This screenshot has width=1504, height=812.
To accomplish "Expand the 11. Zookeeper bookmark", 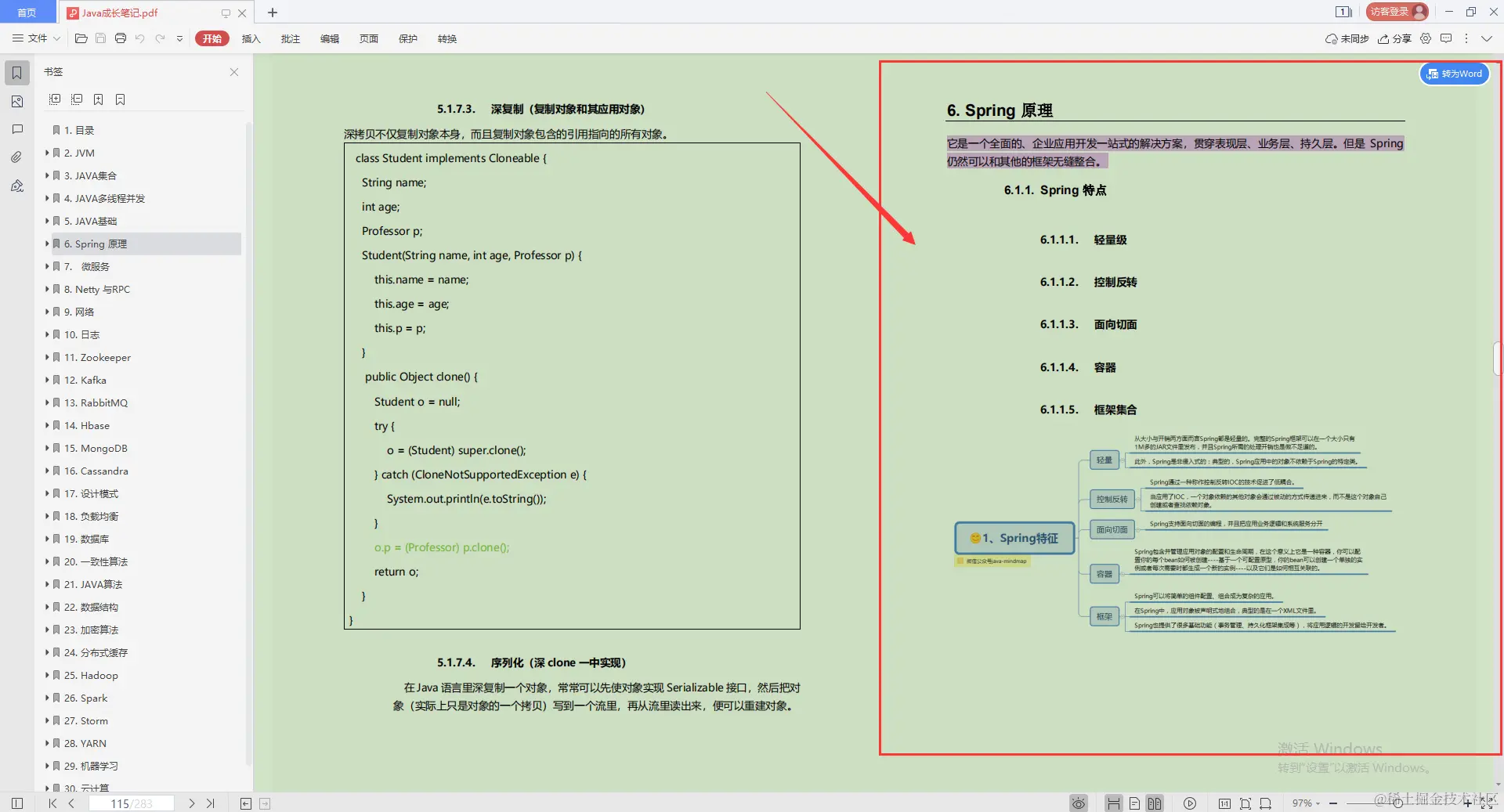I will [47, 357].
